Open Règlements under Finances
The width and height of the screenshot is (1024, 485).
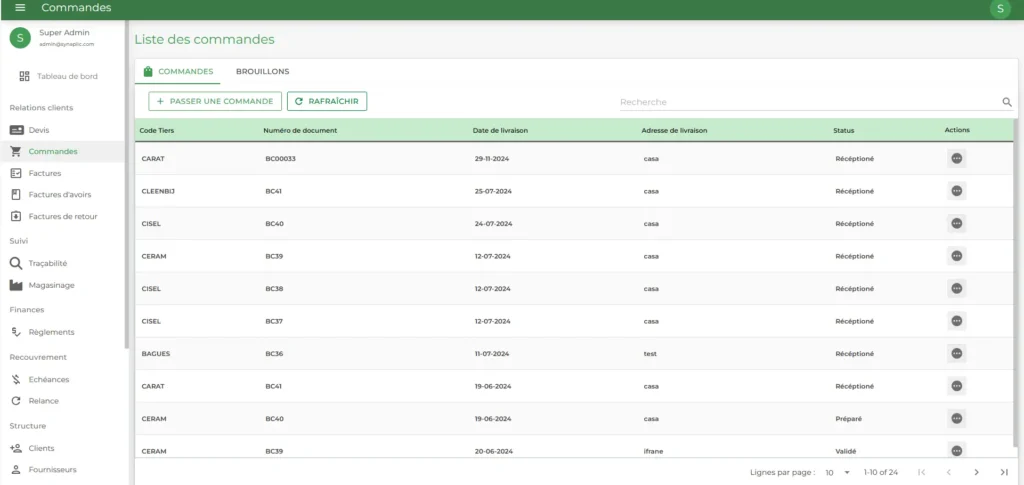tap(63, 332)
